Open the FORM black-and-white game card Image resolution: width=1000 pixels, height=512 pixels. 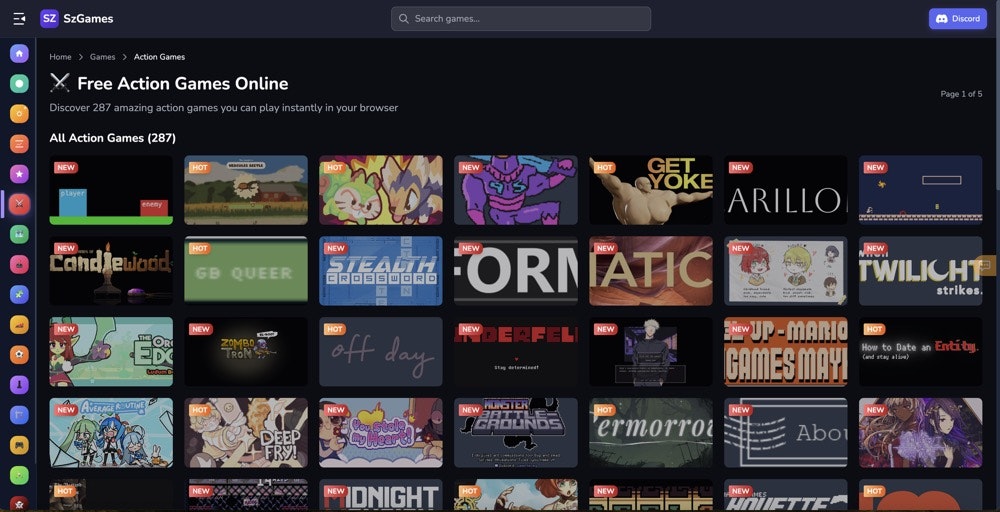click(x=516, y=271)
